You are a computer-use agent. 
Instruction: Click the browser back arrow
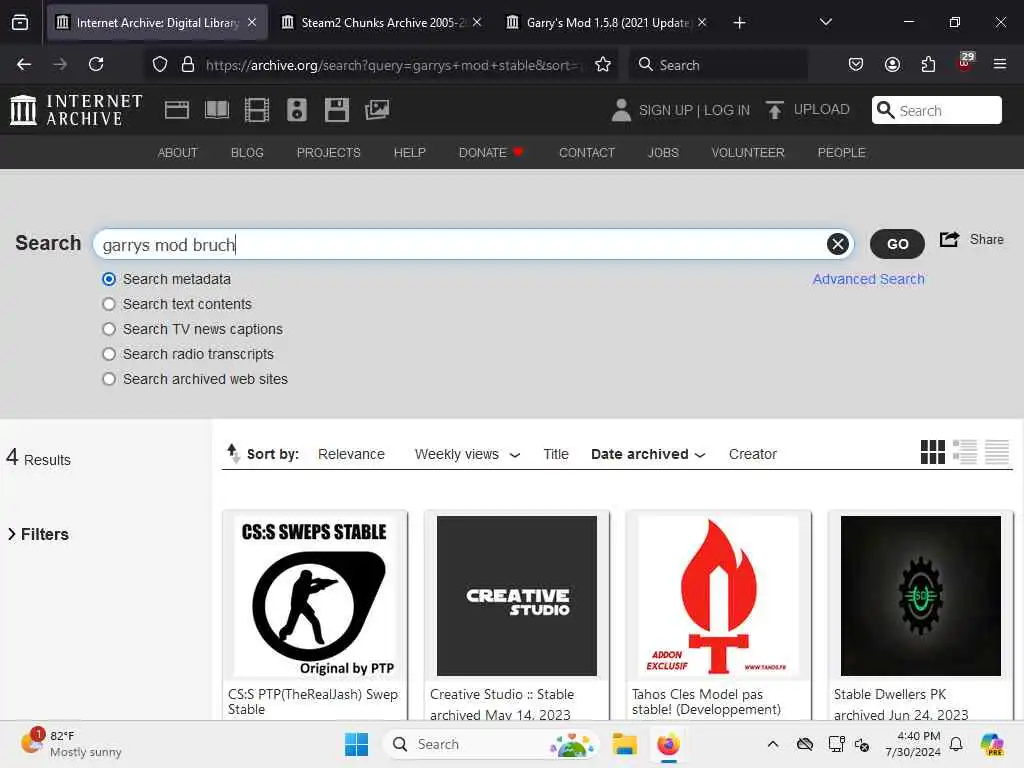[24, 65]
